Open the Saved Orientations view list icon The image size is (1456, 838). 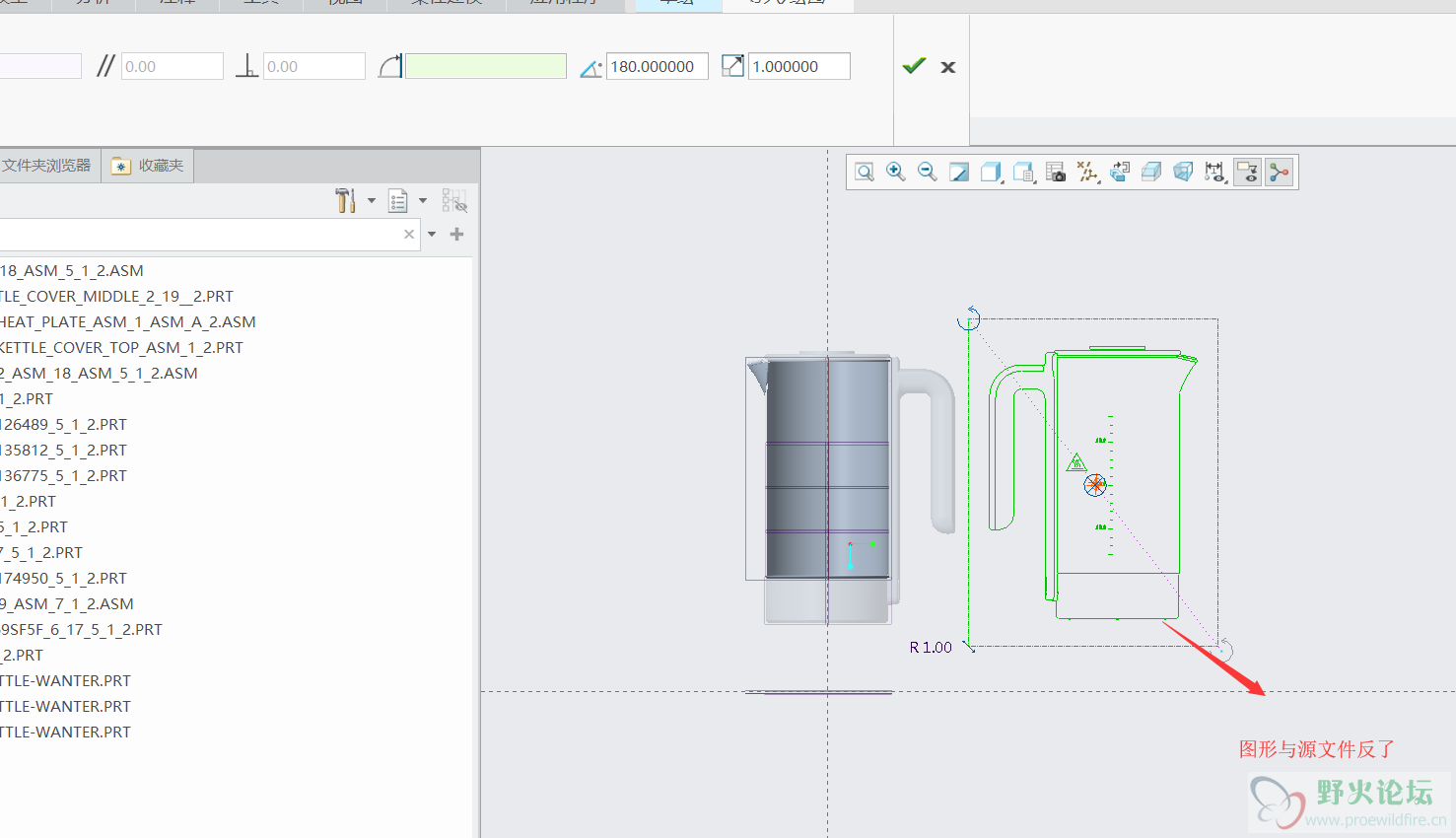click(x=1024, y=173)
